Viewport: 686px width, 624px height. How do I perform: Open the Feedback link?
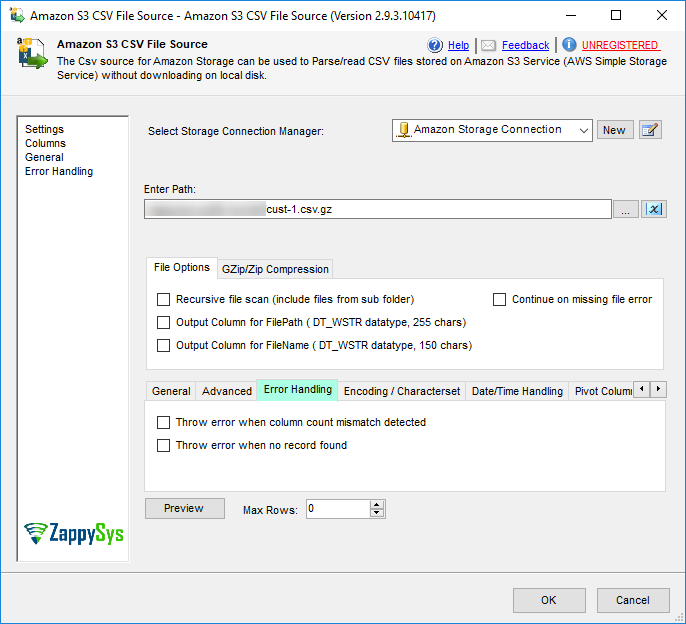pos(525,45)
